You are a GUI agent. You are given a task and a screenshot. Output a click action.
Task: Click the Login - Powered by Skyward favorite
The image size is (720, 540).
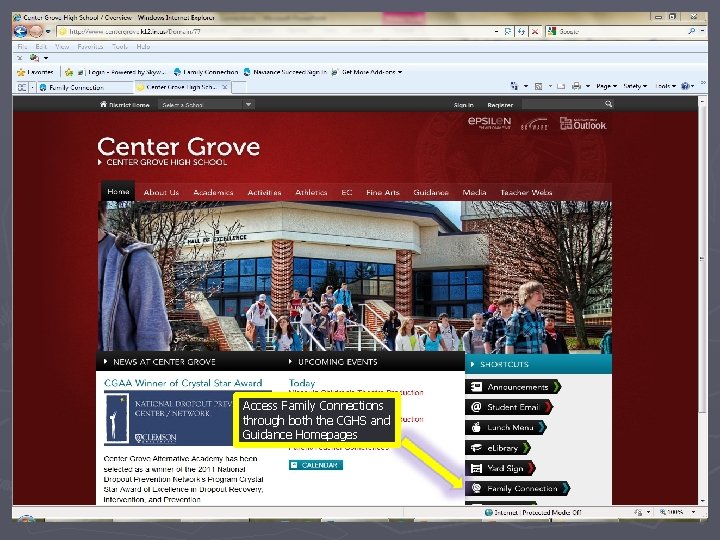pyautogui.click(x=121, y=72)
